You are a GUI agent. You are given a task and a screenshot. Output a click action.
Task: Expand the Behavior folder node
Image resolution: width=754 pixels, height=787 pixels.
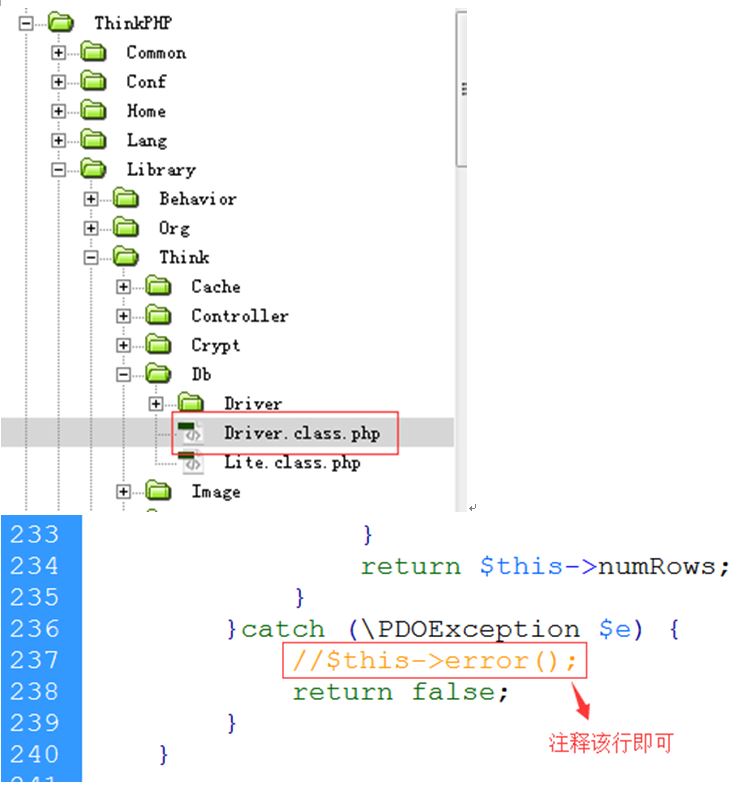[91, 199]
